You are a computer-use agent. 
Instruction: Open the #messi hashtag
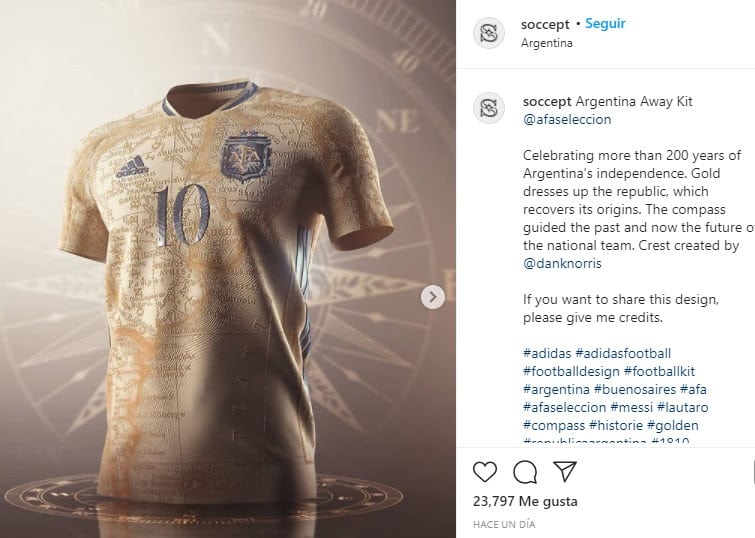click(631, 407)
